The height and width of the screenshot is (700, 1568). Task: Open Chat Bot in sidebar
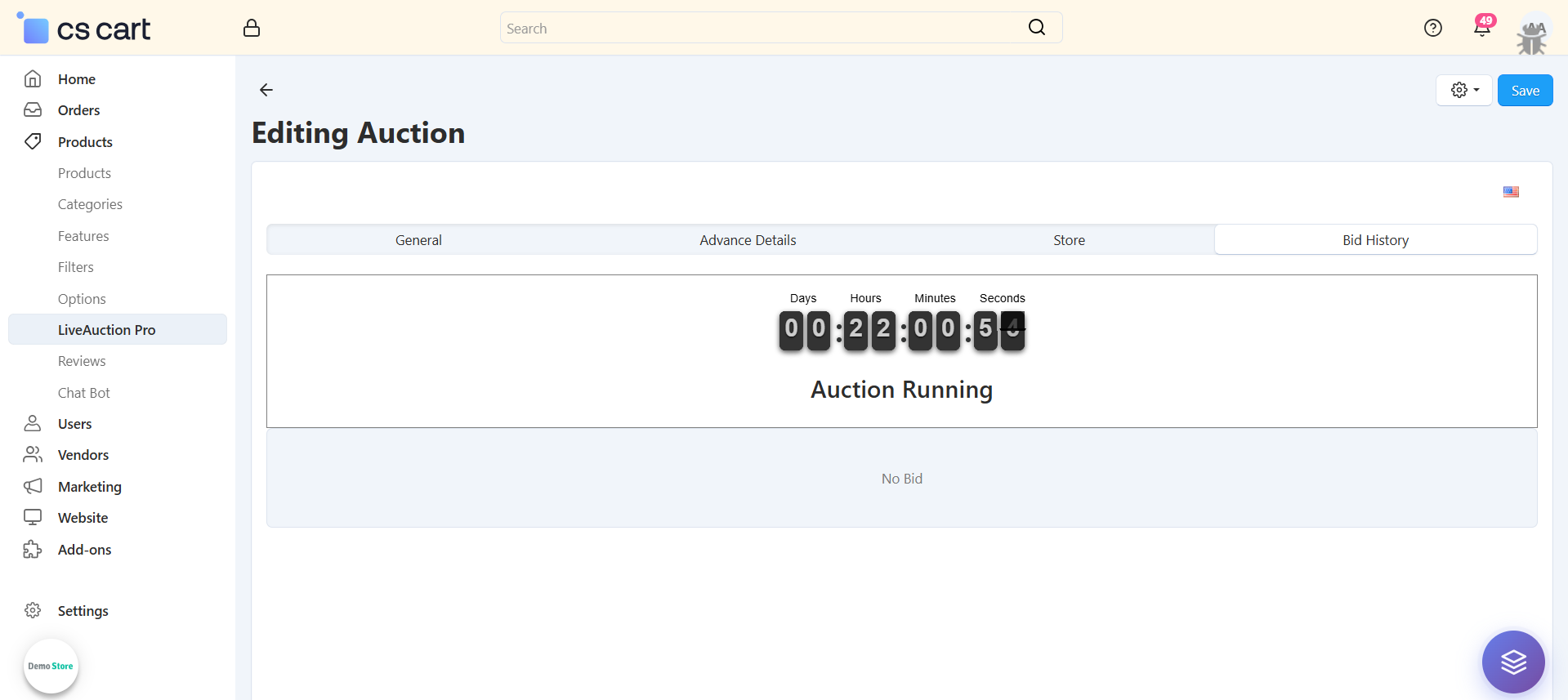(x=83, y=393)
